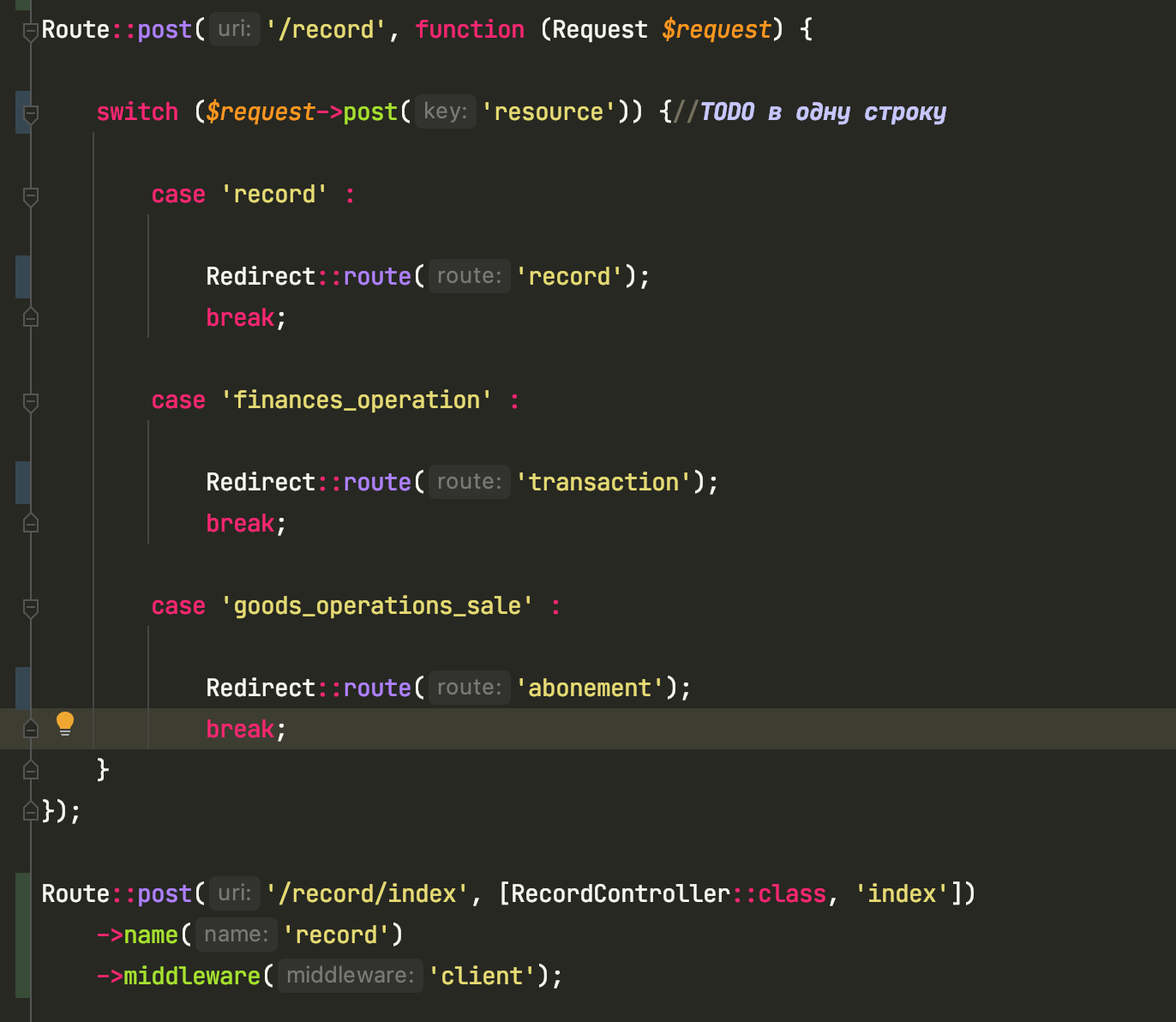The image size is (1176, 1022).
Task: Click the '$request' parameter in function signature
Action: pos(717,30)
